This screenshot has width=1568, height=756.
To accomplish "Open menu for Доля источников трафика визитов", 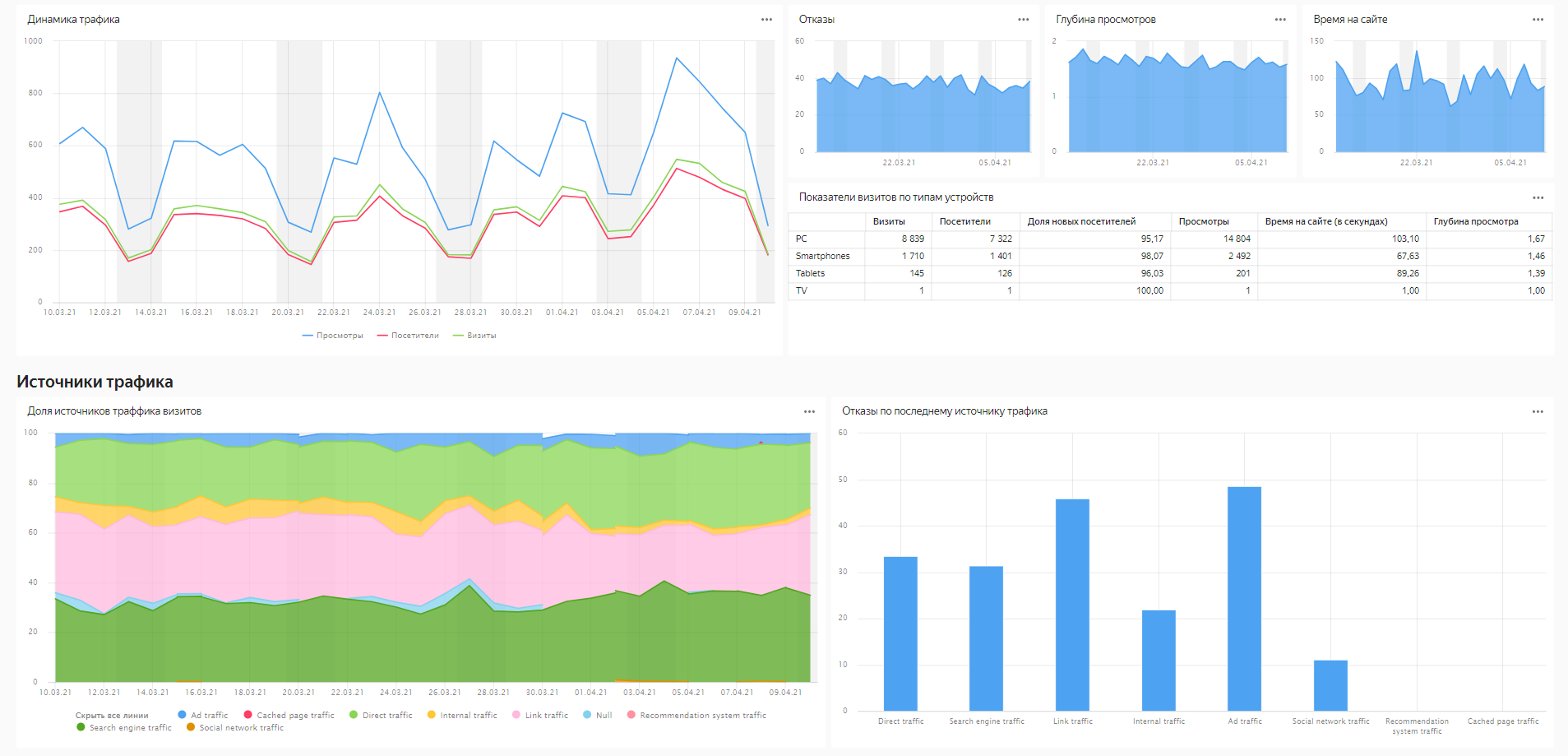I will 809,411.
